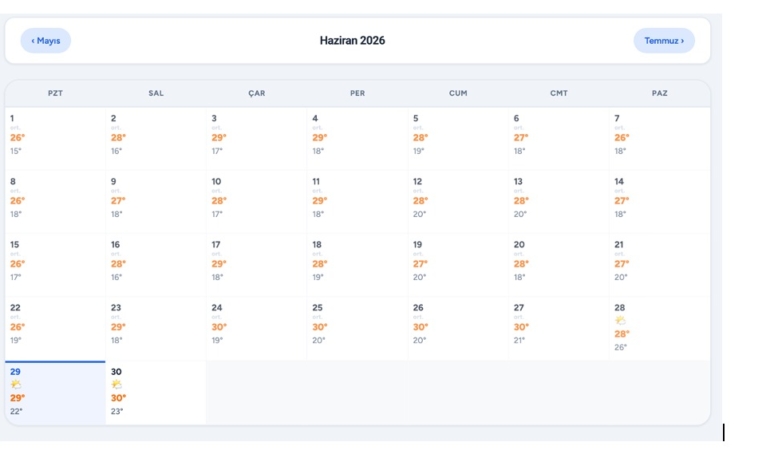Select June 21 Sunday cell
This screenshot has width=770, height=450.
tap(660, 265)
